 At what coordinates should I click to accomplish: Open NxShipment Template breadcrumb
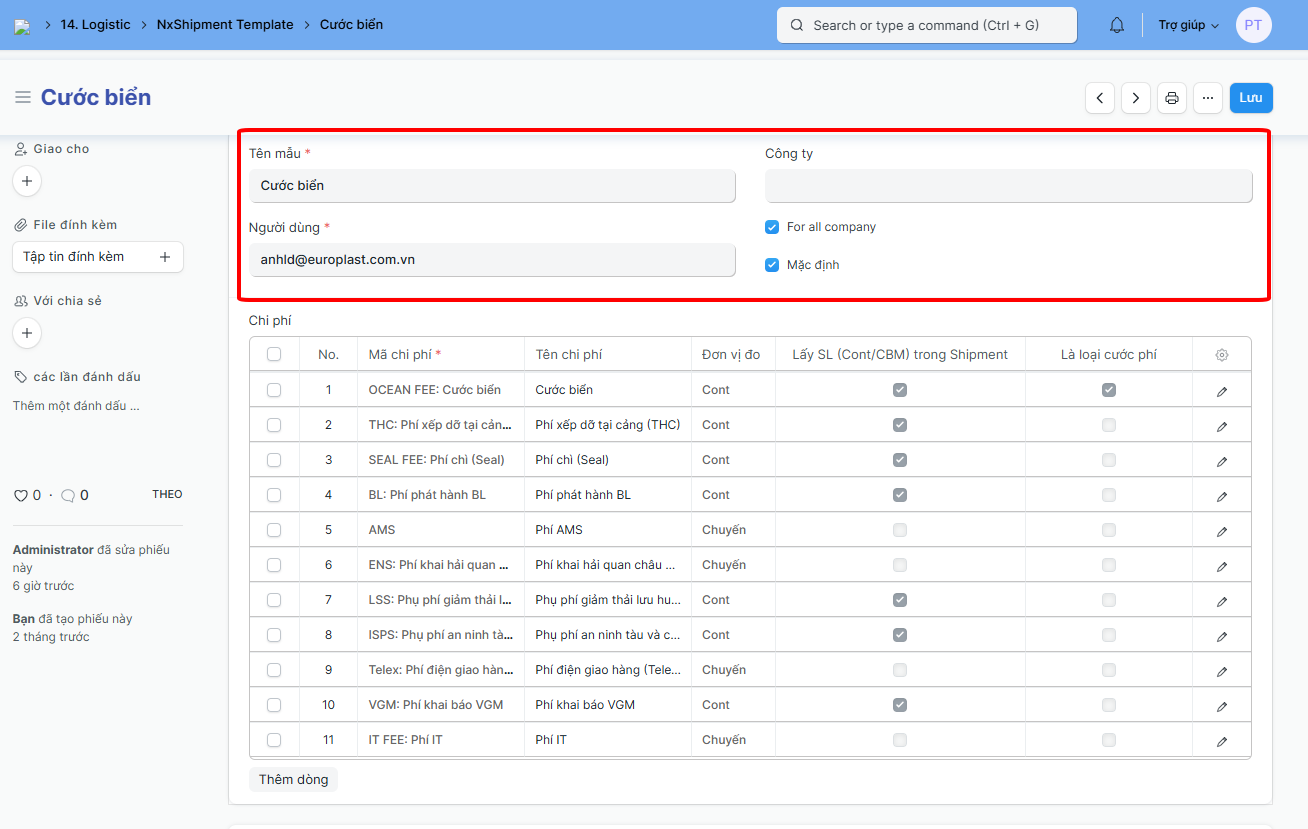(x=225, y=24)
